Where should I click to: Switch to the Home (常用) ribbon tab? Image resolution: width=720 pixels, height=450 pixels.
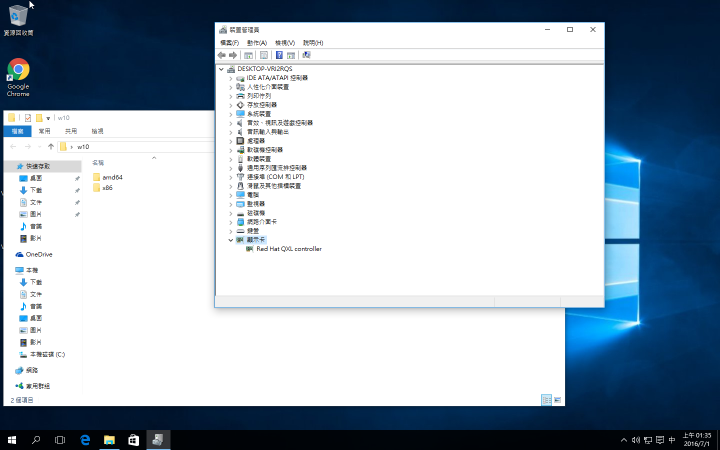tap(45, 131)
